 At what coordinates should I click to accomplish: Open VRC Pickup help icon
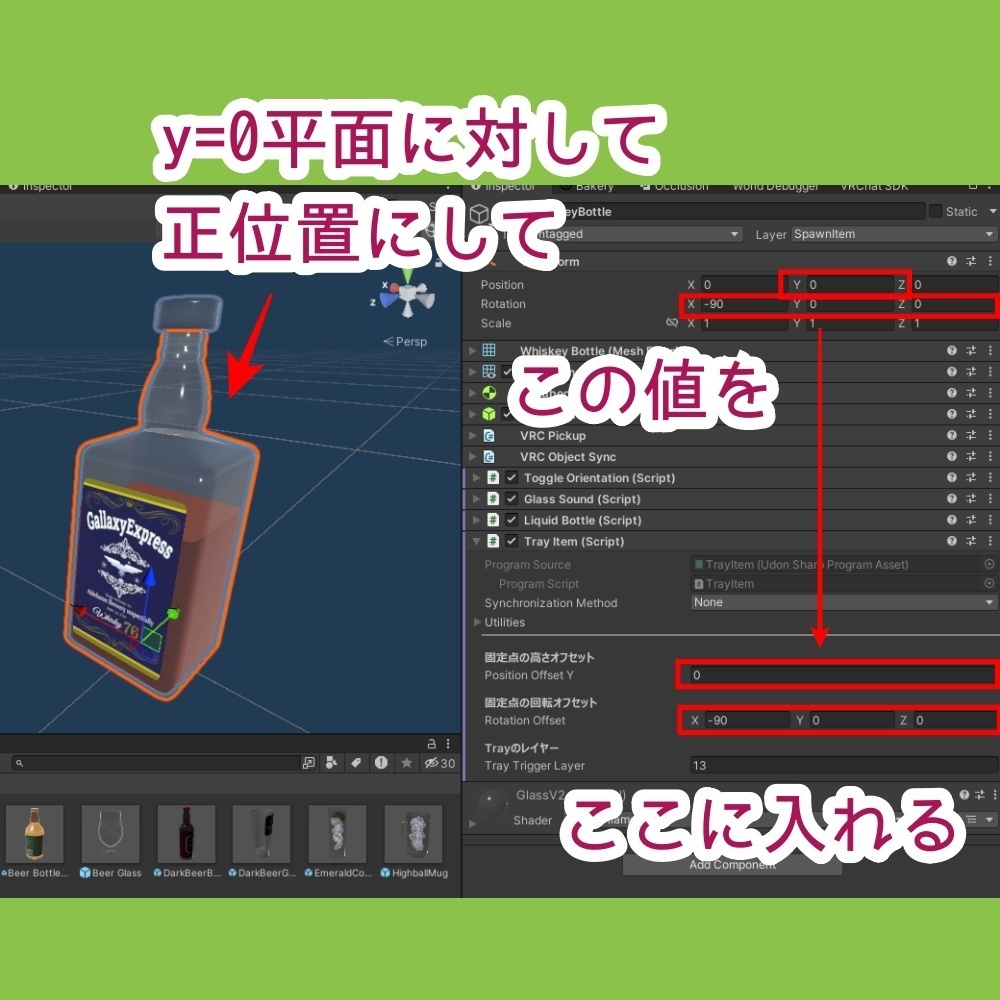[x=952, y=435]
